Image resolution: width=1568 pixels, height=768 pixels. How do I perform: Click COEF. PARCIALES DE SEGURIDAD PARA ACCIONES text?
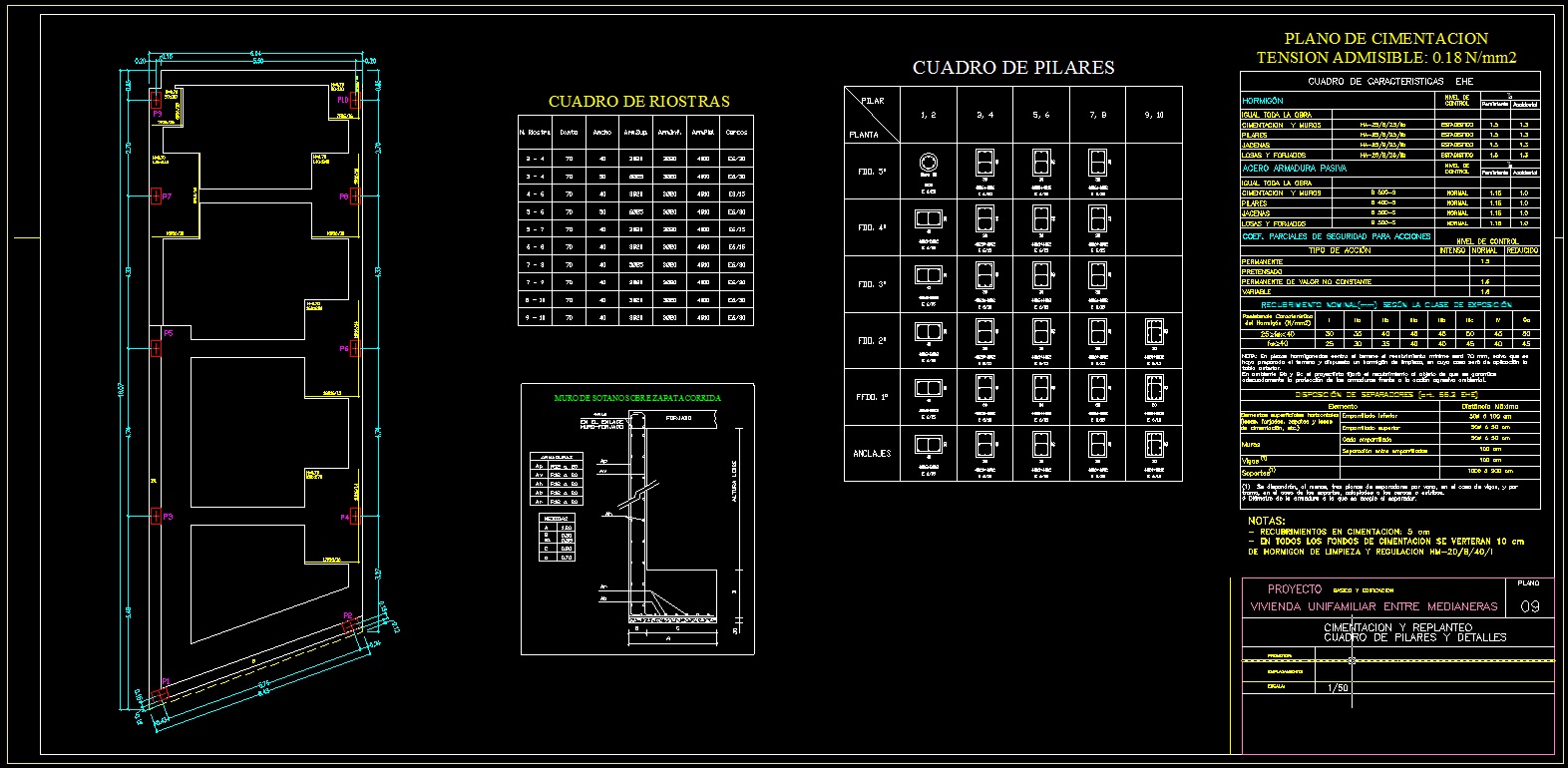click(x=1336, y=236)
